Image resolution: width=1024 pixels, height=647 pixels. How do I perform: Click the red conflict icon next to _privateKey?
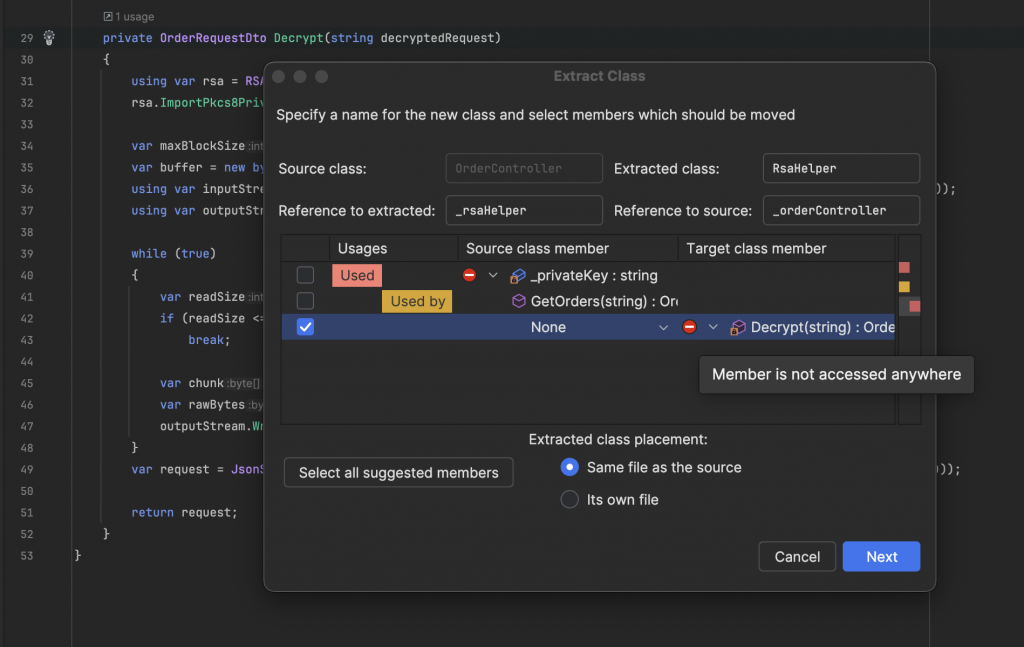469,275
